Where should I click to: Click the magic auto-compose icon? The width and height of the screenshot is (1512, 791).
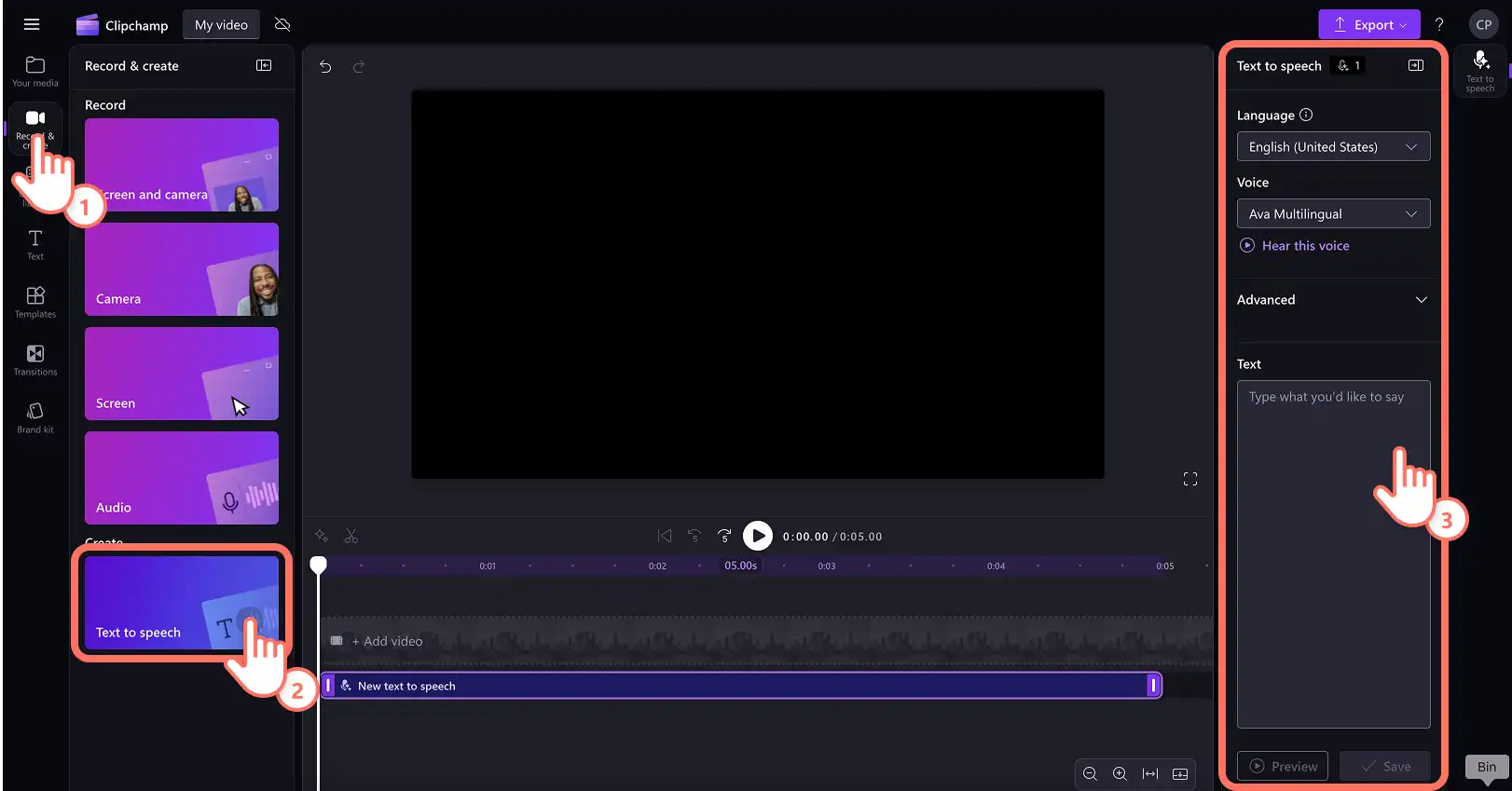(322, 536)
